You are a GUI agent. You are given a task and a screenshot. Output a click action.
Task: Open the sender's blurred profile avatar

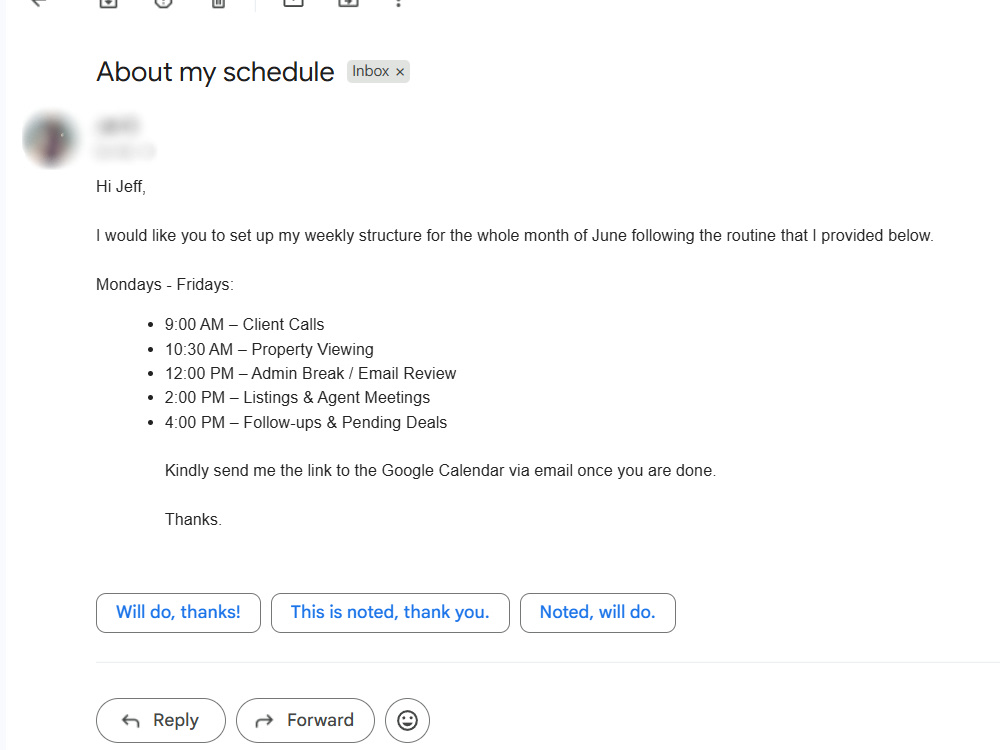pyautogui.click(x=50, y=139)
